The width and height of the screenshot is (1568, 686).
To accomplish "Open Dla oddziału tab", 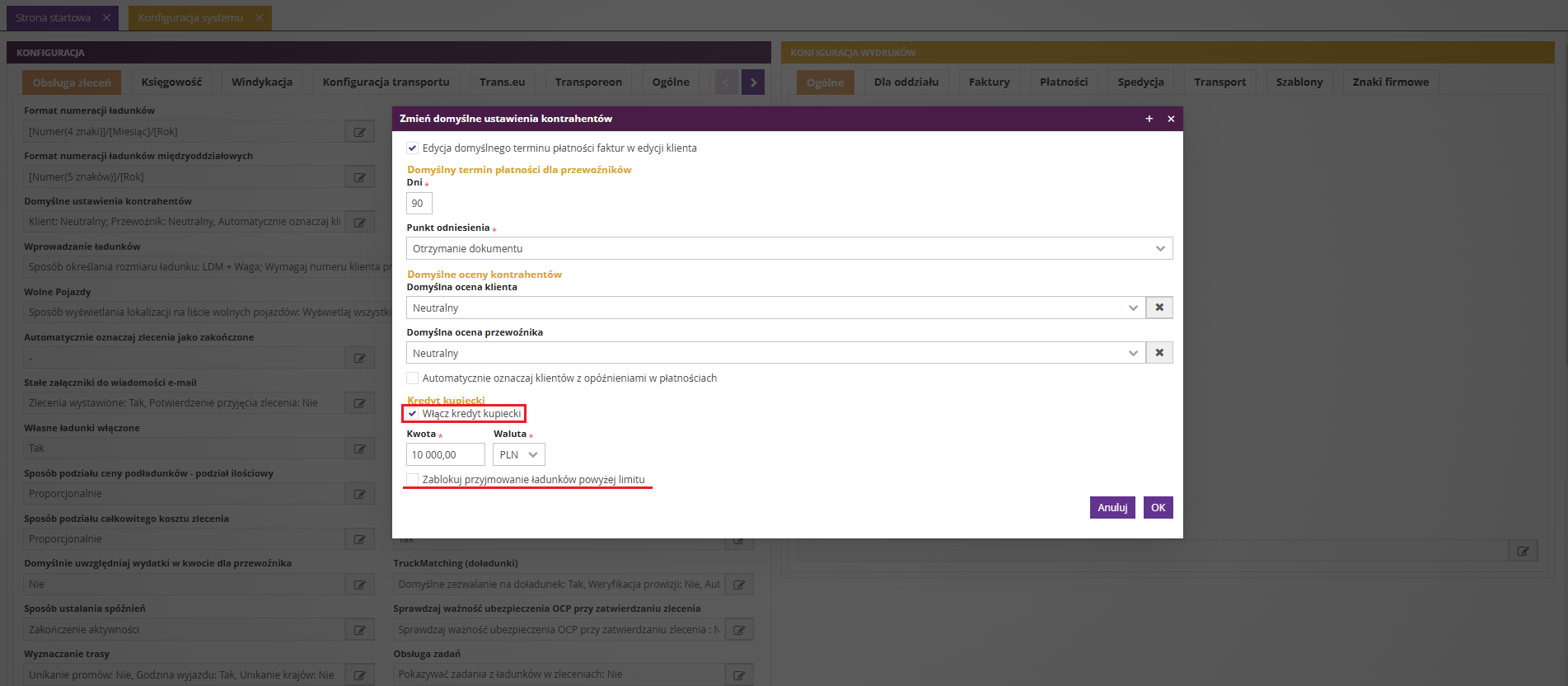I will tap(906, 82).
